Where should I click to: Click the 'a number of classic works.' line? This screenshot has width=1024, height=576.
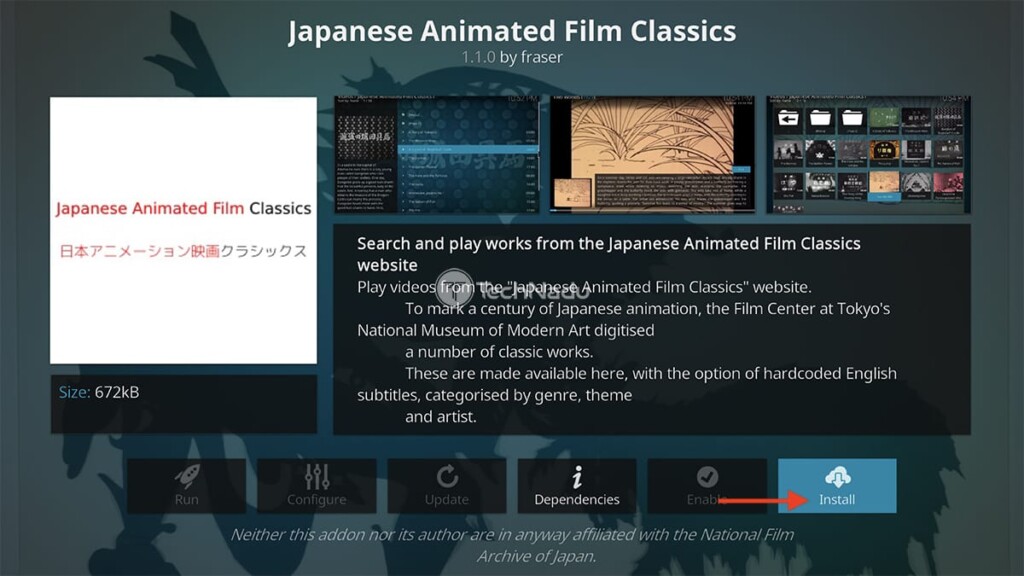(x=499, y=351)
